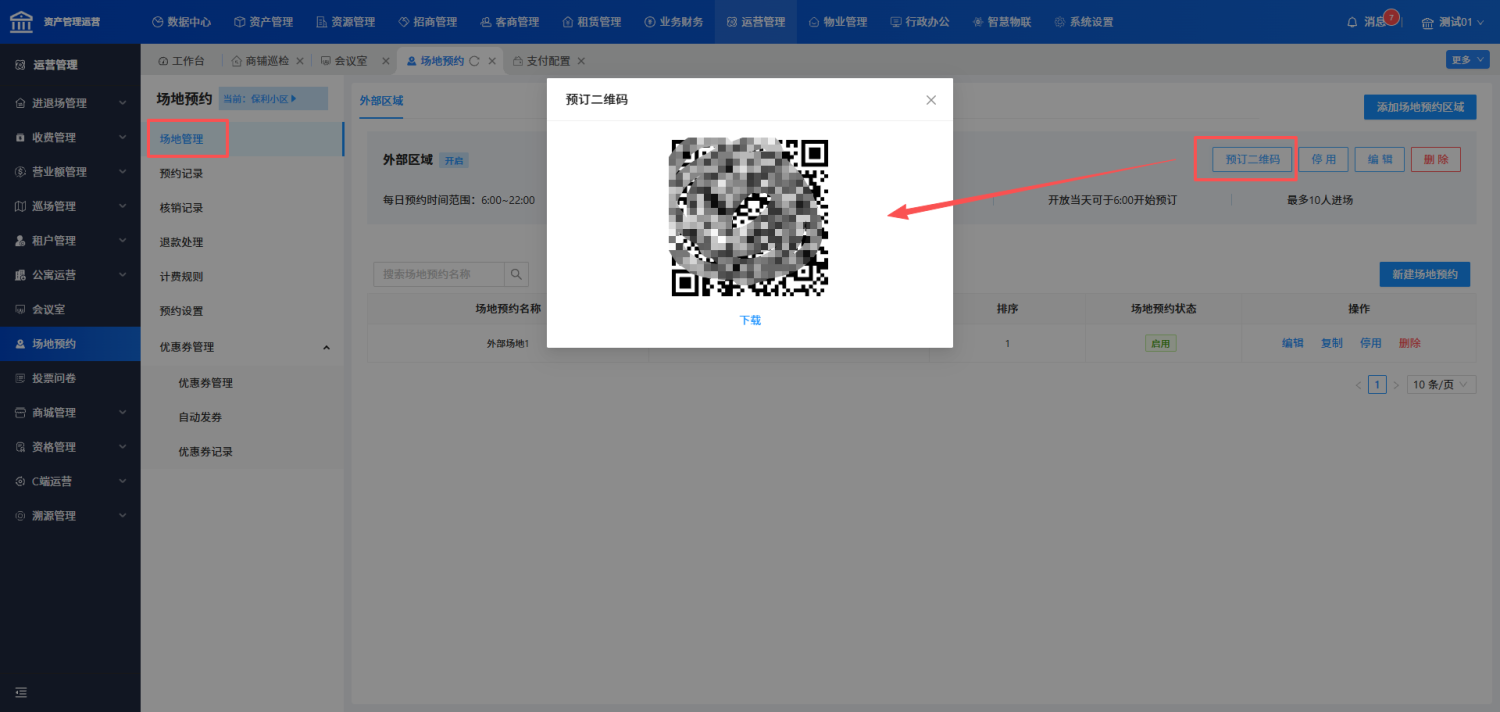Open 投票问卷 in the left sidebar
Image resolution: width=1500 pixels, height=712 pixels.
[70, 378]
